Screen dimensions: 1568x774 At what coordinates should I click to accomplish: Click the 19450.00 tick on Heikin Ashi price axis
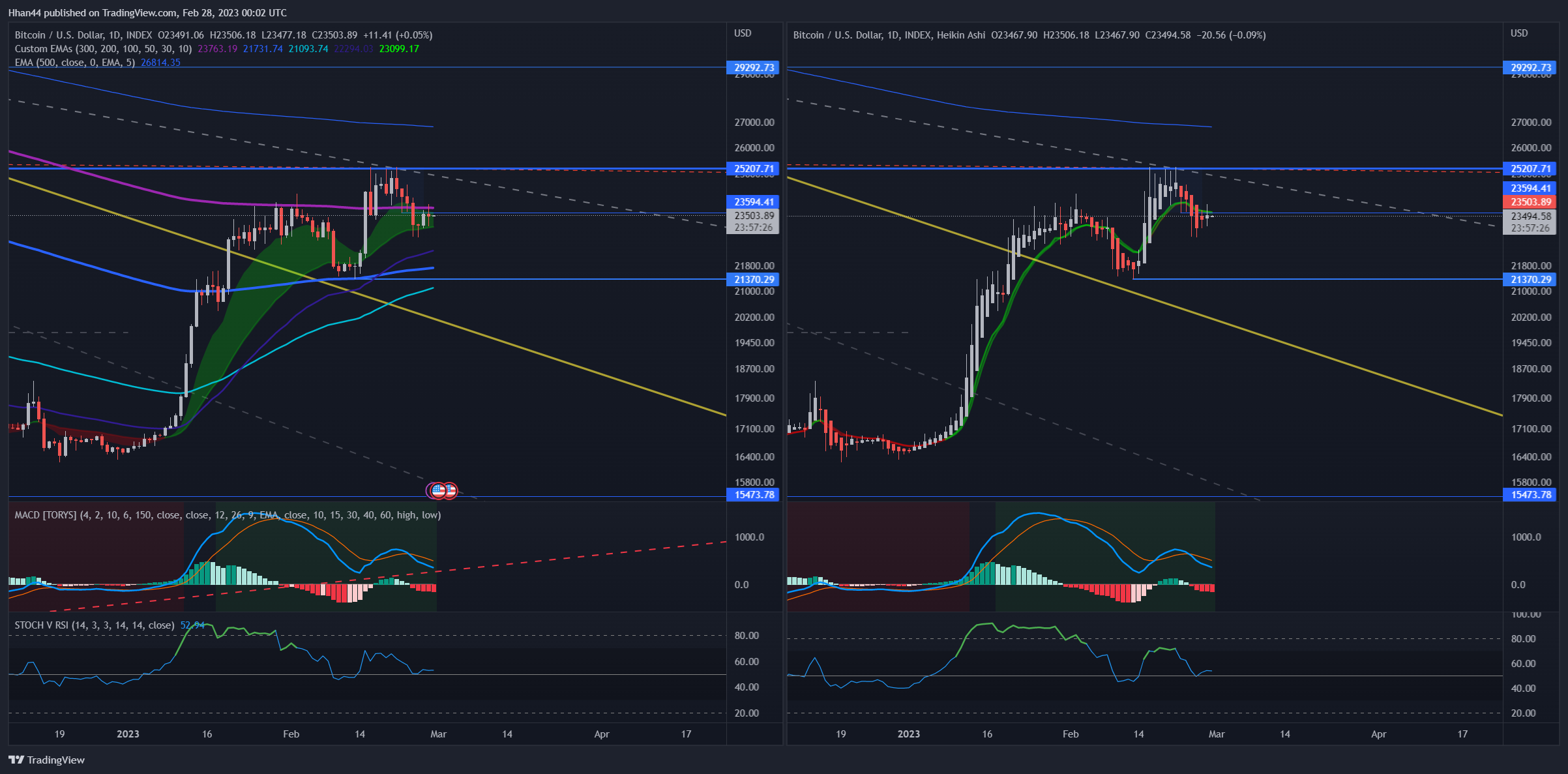click(1531, 343)
